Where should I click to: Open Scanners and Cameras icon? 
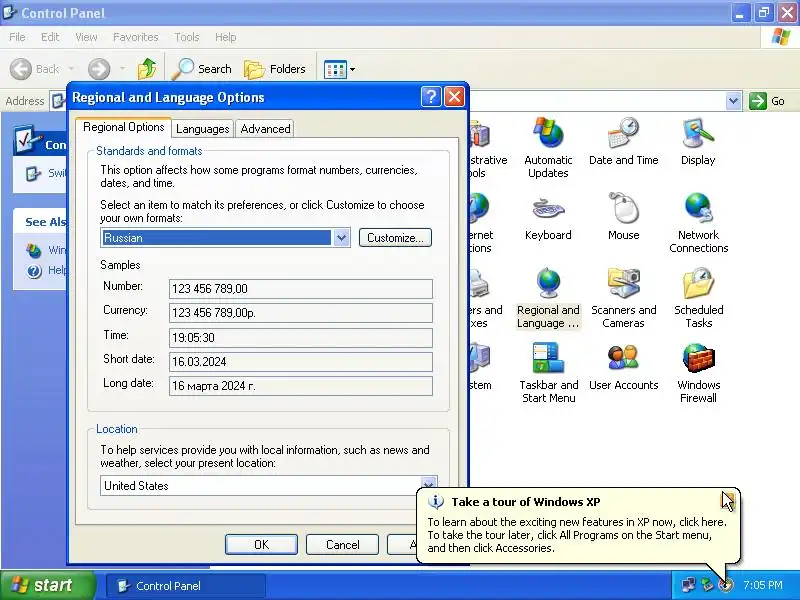click(x=623, y=297)
